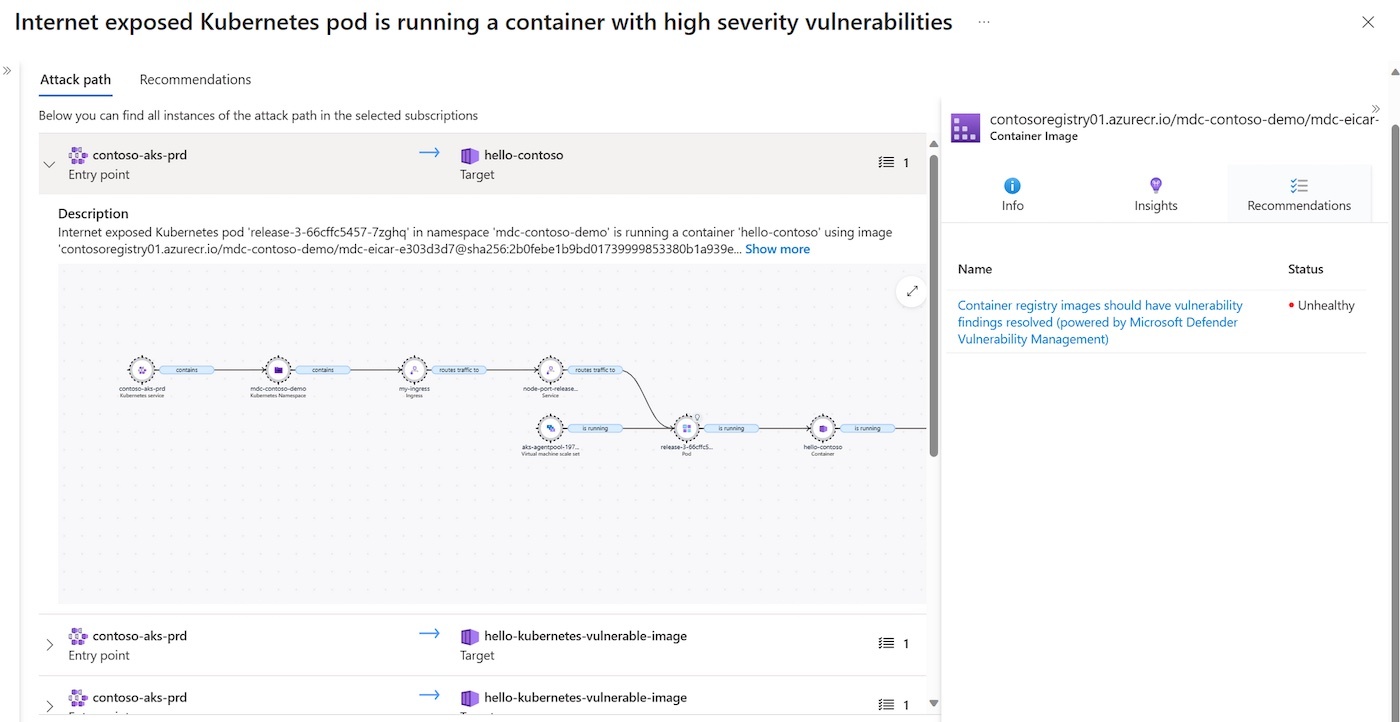Select the my-ingress Ingress node

point(414,370)
